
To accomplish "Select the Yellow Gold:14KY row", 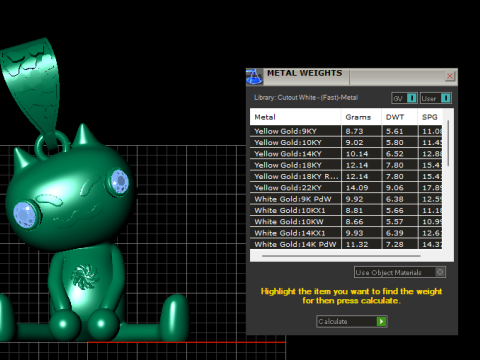I will pos(346,154).
